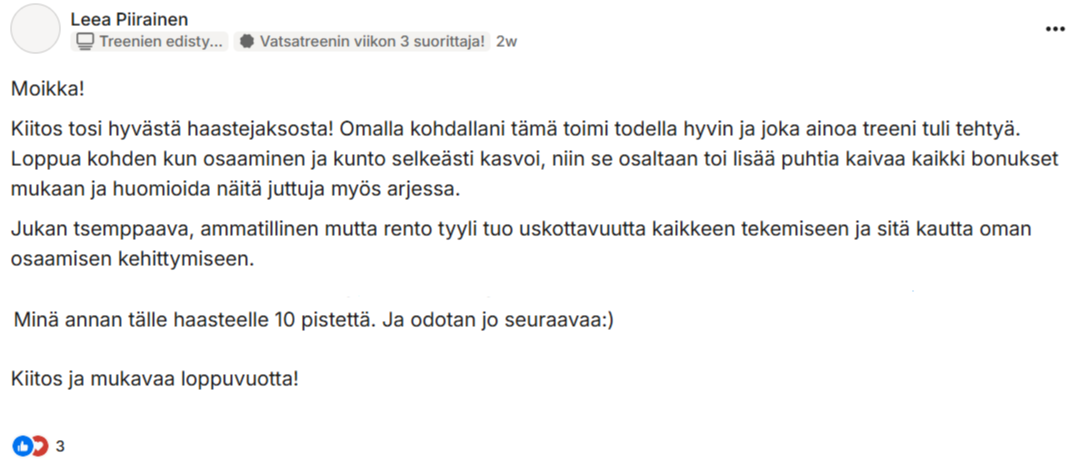Image resolution: width=1066 pixels, height=469 pixels.
Task: Select the Vatsatreenin viikon 3 suorittaja! badge
Action: (x=362, y=41)
